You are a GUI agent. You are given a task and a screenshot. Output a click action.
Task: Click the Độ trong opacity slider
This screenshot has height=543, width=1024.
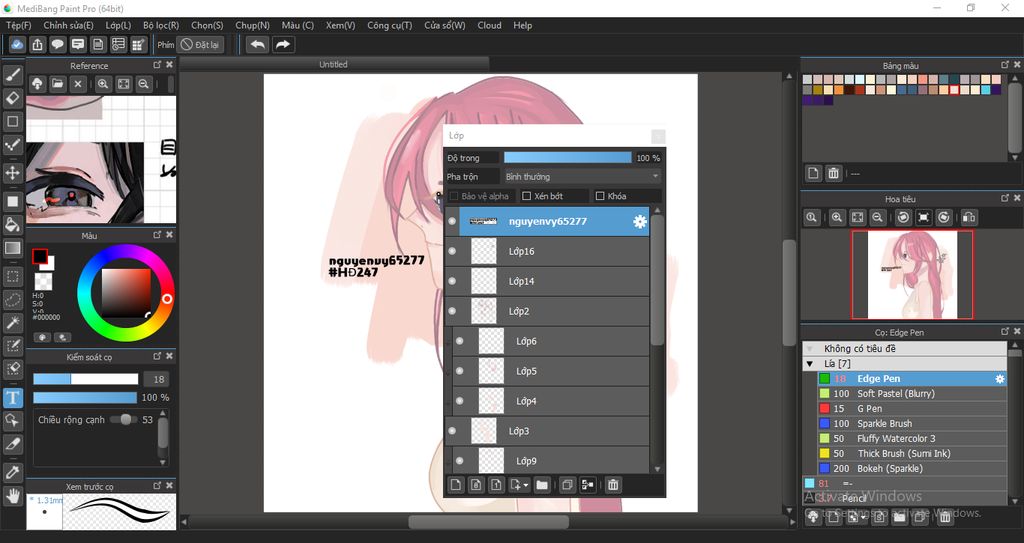pyautogui.click(x=568, y=158)
